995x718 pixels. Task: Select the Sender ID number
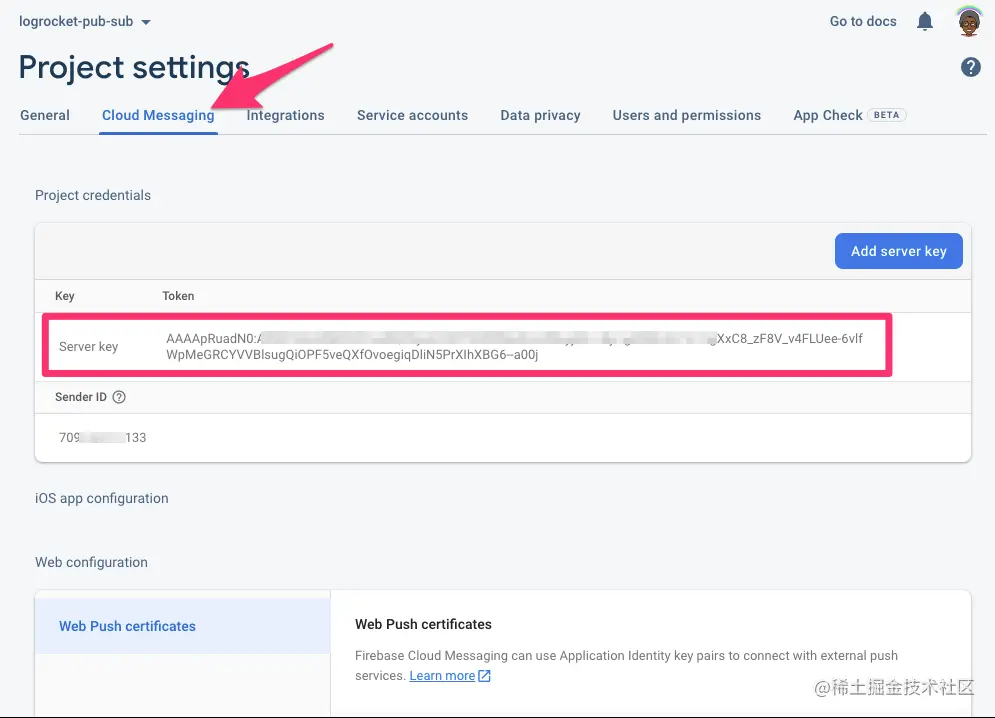[101, 437]
